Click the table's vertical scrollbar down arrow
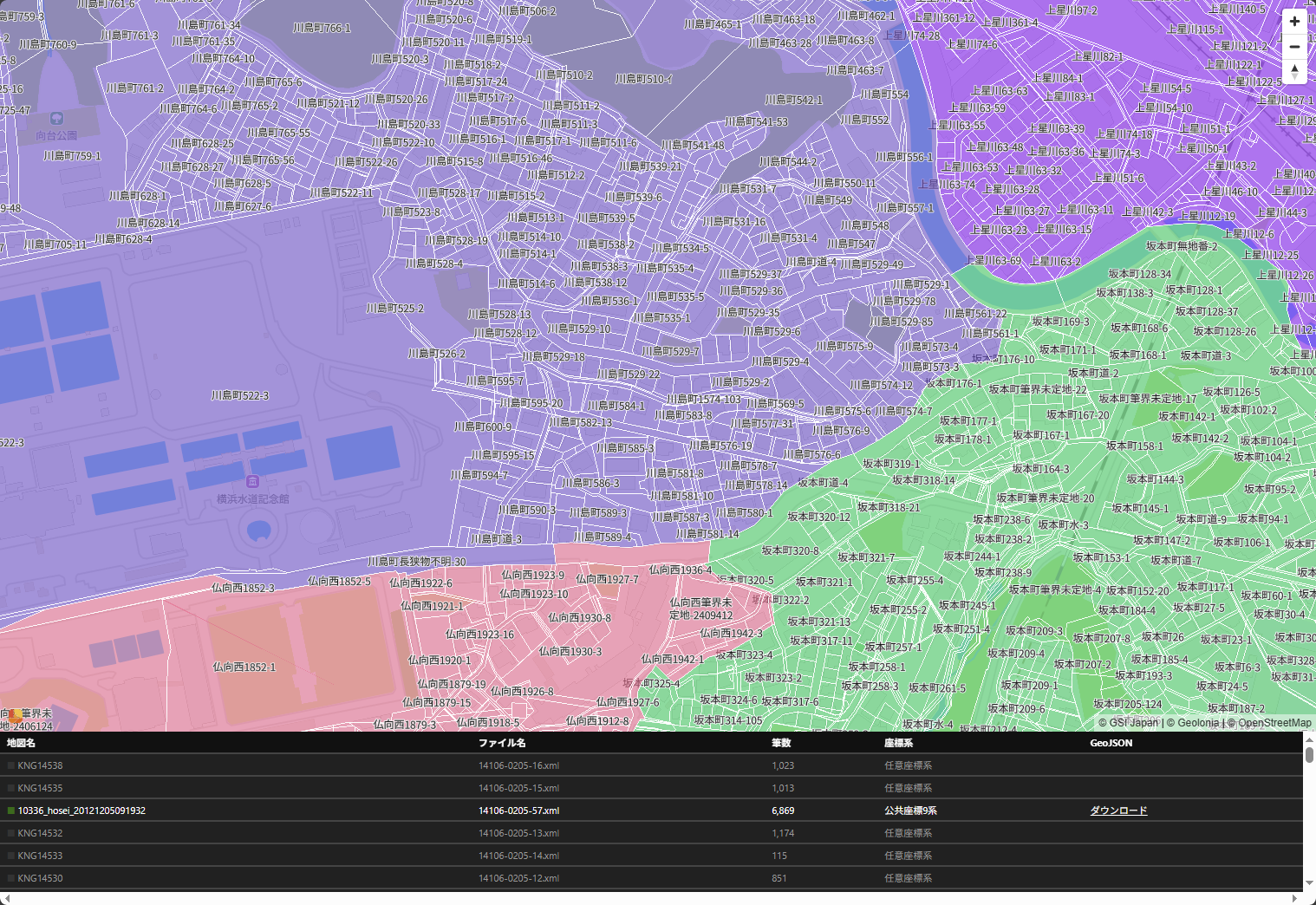 pos(1309,883)
